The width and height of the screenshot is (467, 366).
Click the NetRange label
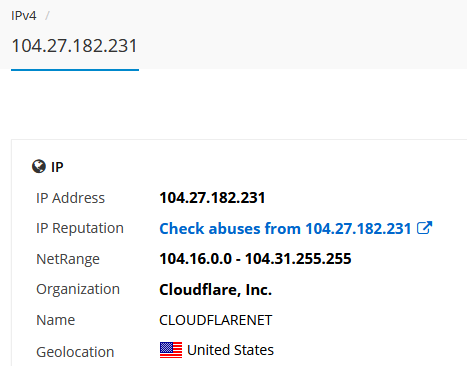click(68, 259)
